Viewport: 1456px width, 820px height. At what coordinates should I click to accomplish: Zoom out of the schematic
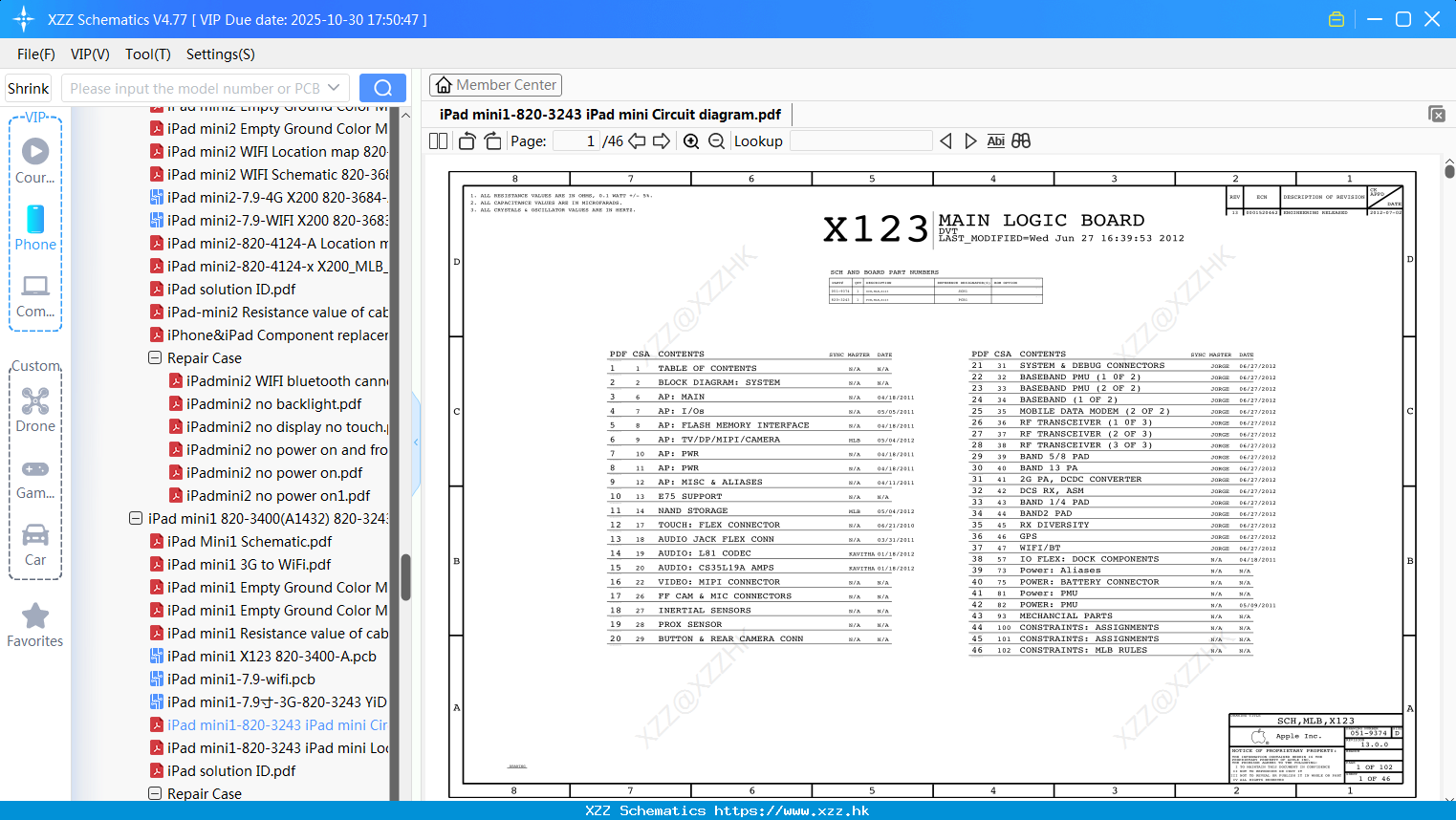pos(716,140)
